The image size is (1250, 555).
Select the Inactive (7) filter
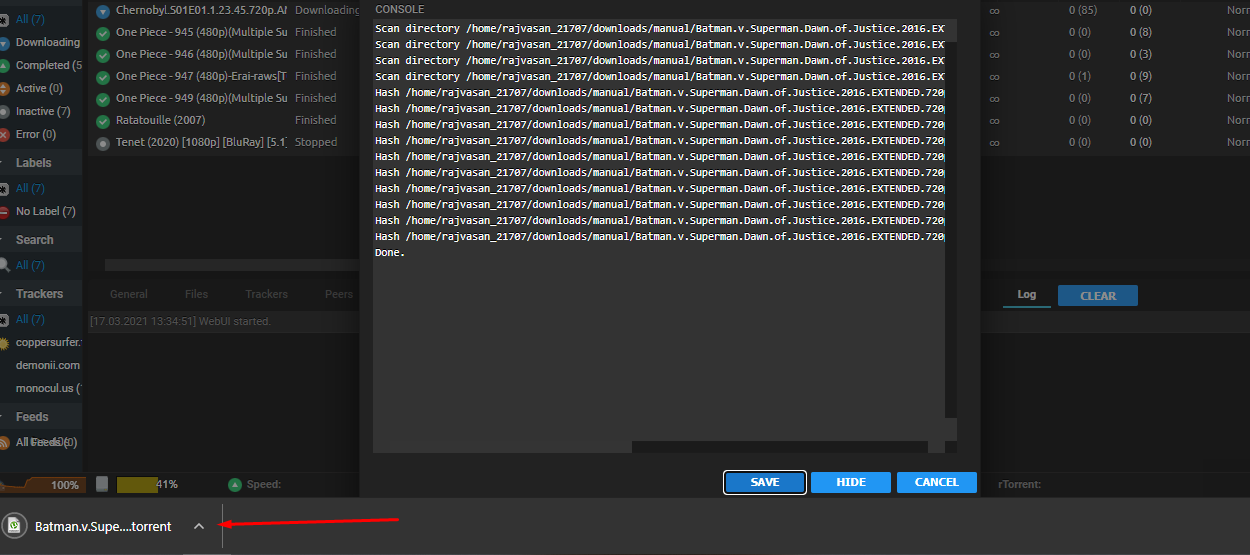(x=43, y=112)
